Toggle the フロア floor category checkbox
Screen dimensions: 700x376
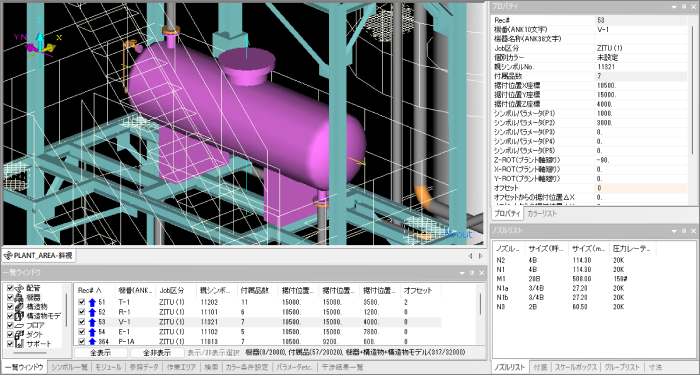(x=10, y=325)
